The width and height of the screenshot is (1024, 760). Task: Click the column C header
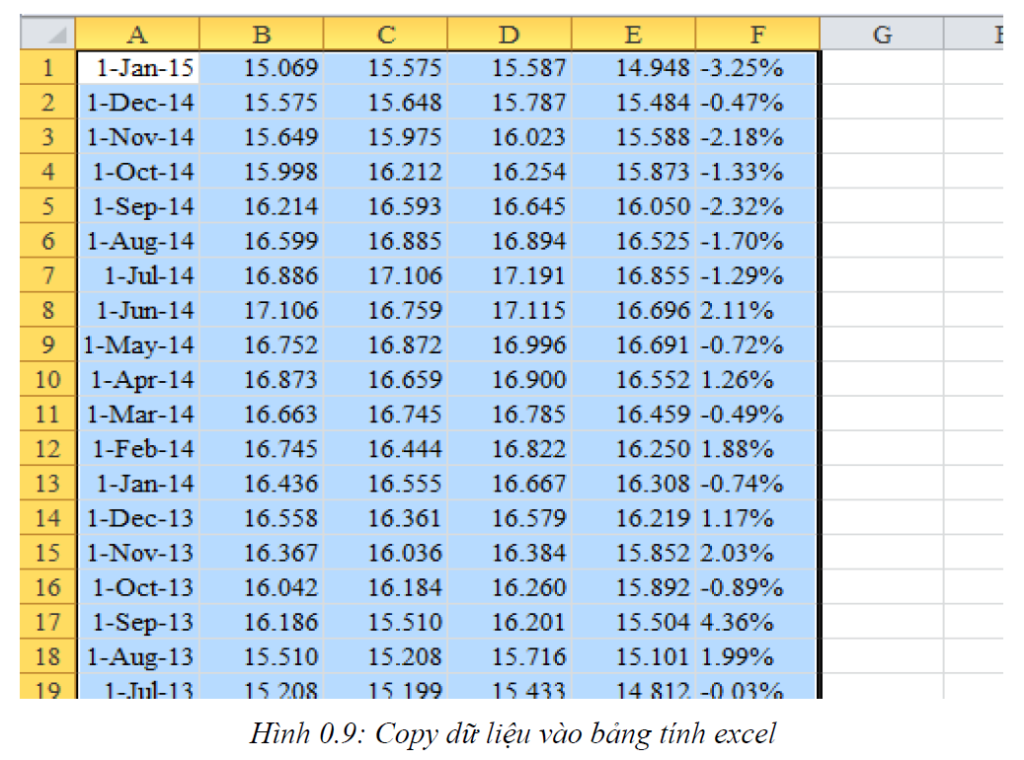pos(386,36)
